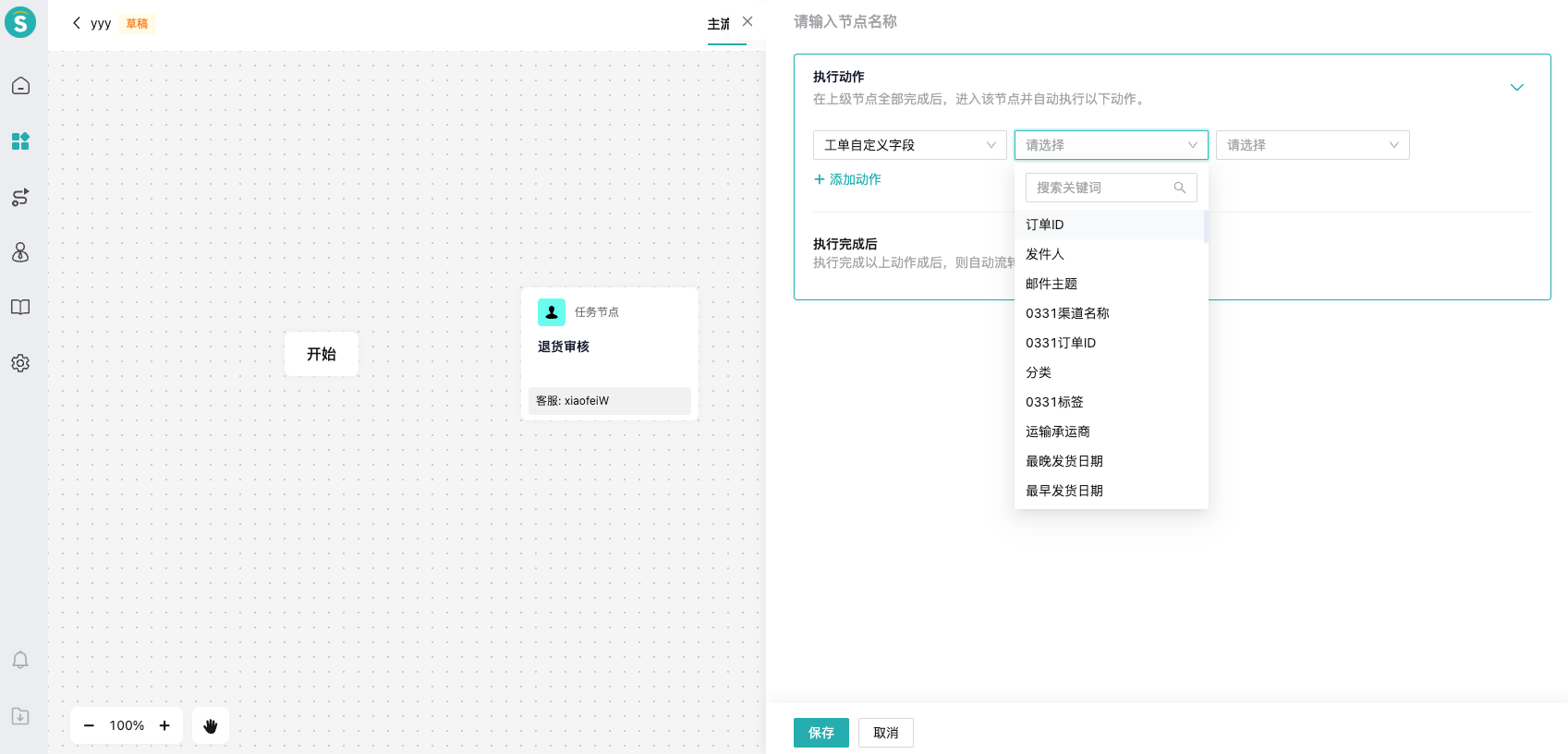Open the rightmost 请选择 dropdown
The width and height of the screenshot is (1568, 754).
pos(1312,145)
